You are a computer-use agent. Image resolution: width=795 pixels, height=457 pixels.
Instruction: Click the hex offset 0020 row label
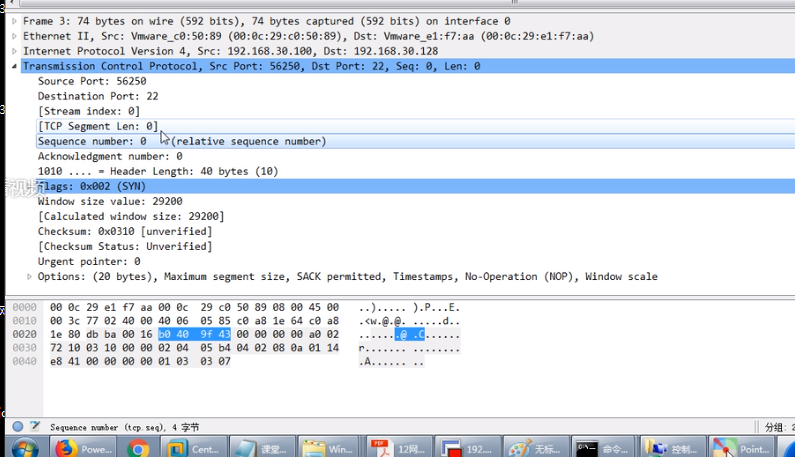click(24, 334)
